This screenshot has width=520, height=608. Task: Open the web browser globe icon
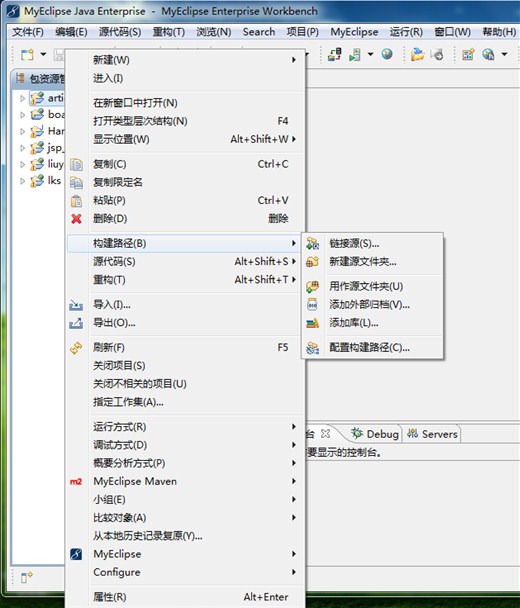(x=387, y=54)
